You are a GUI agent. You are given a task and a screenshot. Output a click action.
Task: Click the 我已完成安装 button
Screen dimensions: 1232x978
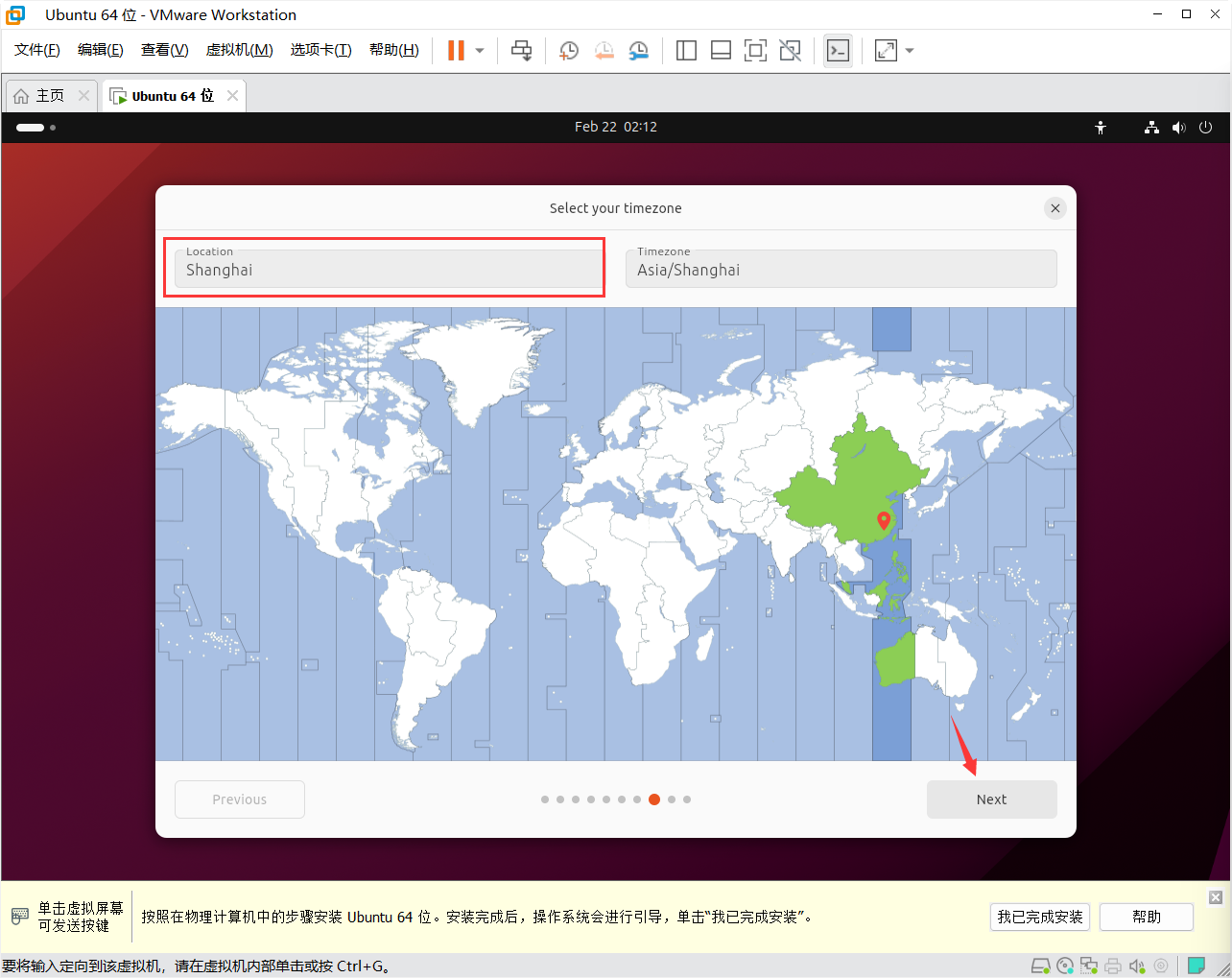tap(1040, 917)
